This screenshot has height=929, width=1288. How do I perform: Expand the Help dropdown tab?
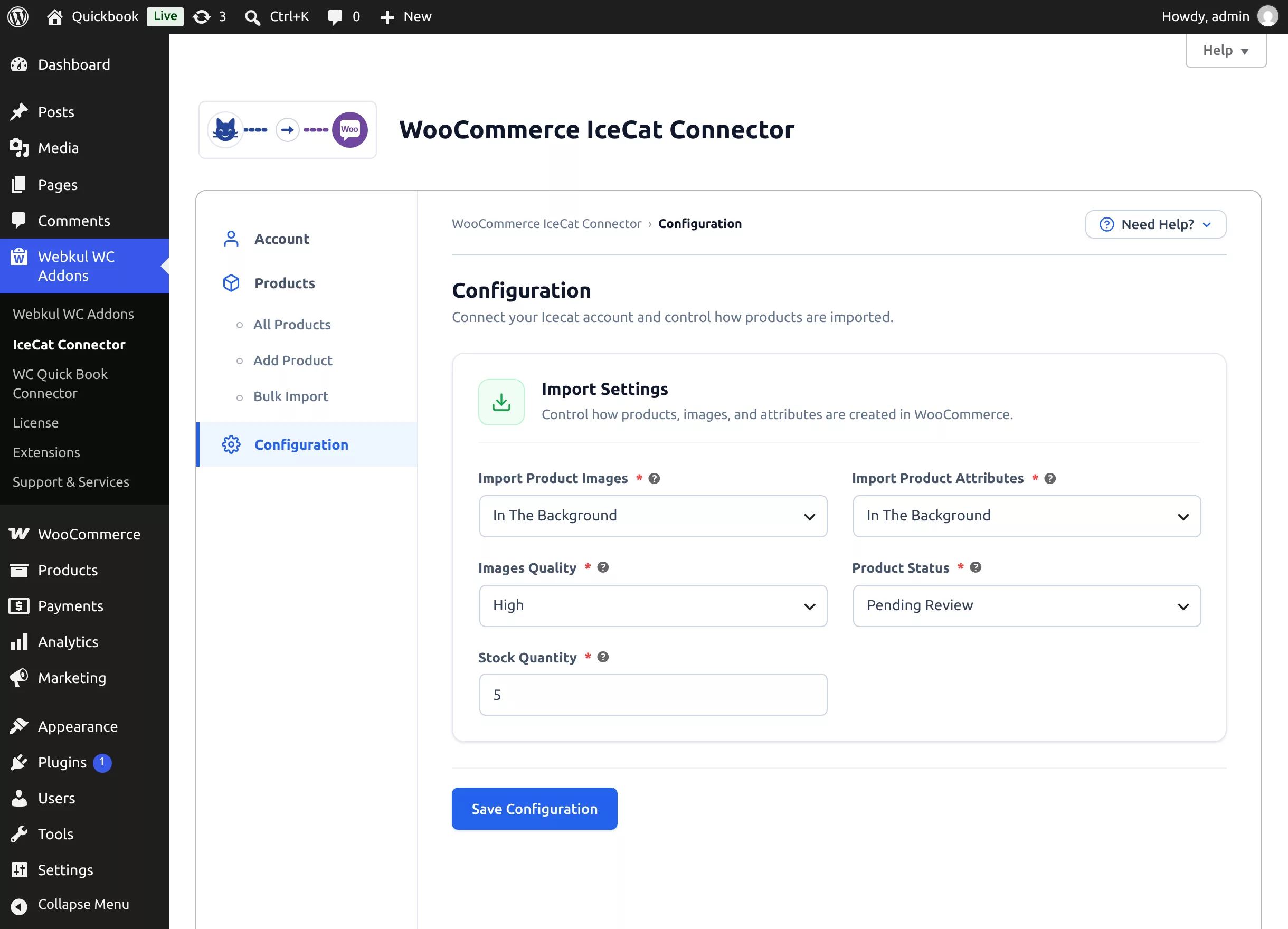(x=1226, y=51)
